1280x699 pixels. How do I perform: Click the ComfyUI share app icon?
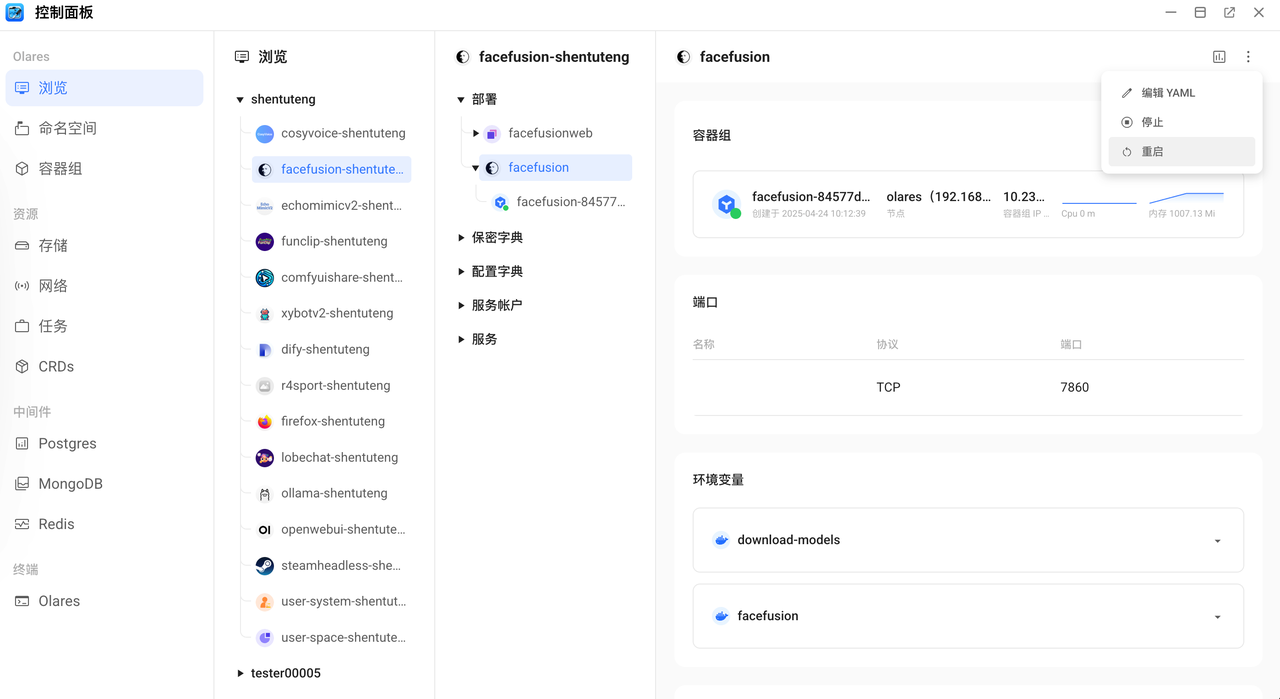pyautogui.click(x=264, y=278)
